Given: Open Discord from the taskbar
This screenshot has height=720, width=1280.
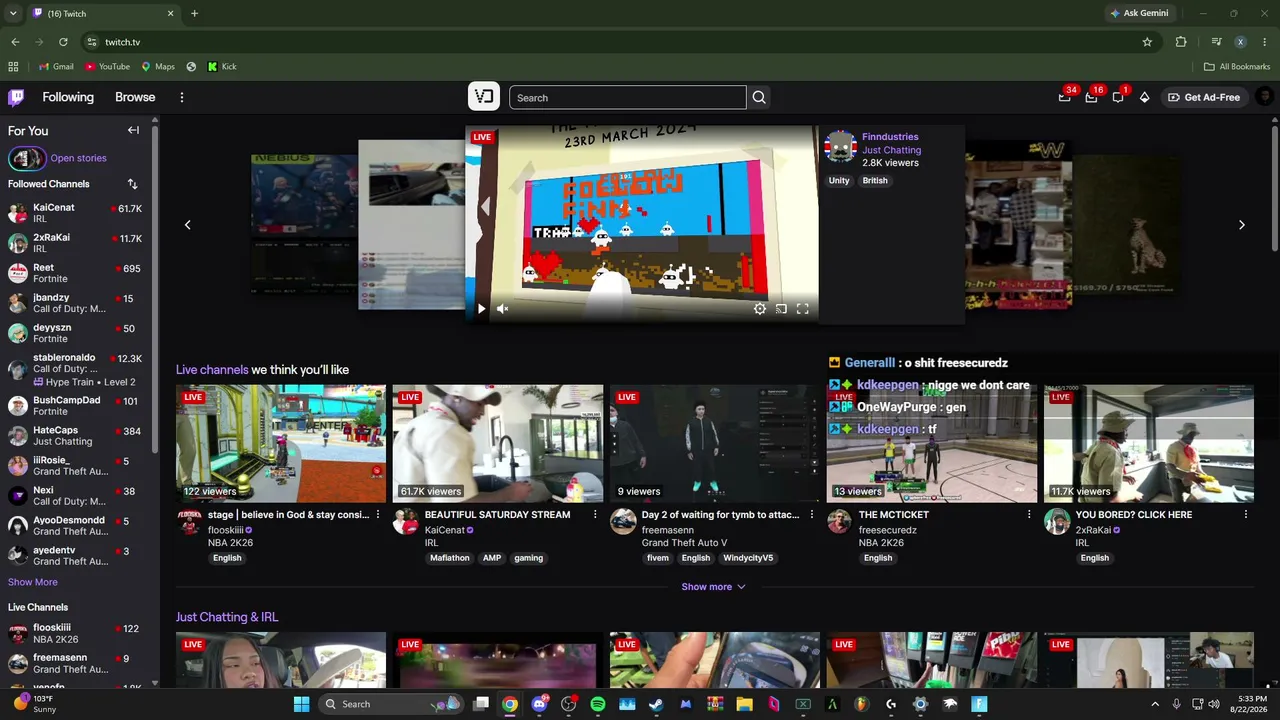Looking at the screenshot, I should (x=540, y=704).
